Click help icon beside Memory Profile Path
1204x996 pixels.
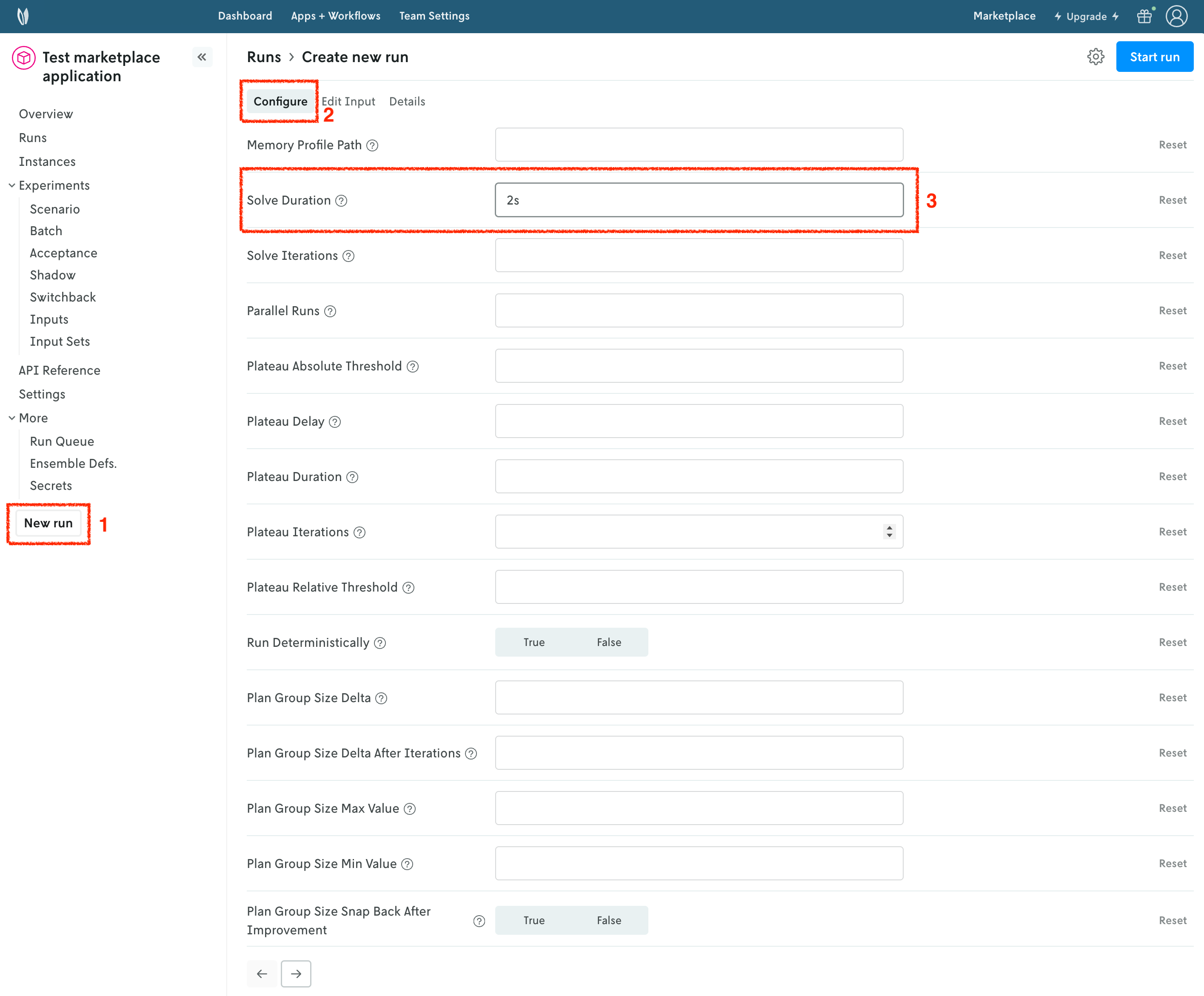point(372,145)
